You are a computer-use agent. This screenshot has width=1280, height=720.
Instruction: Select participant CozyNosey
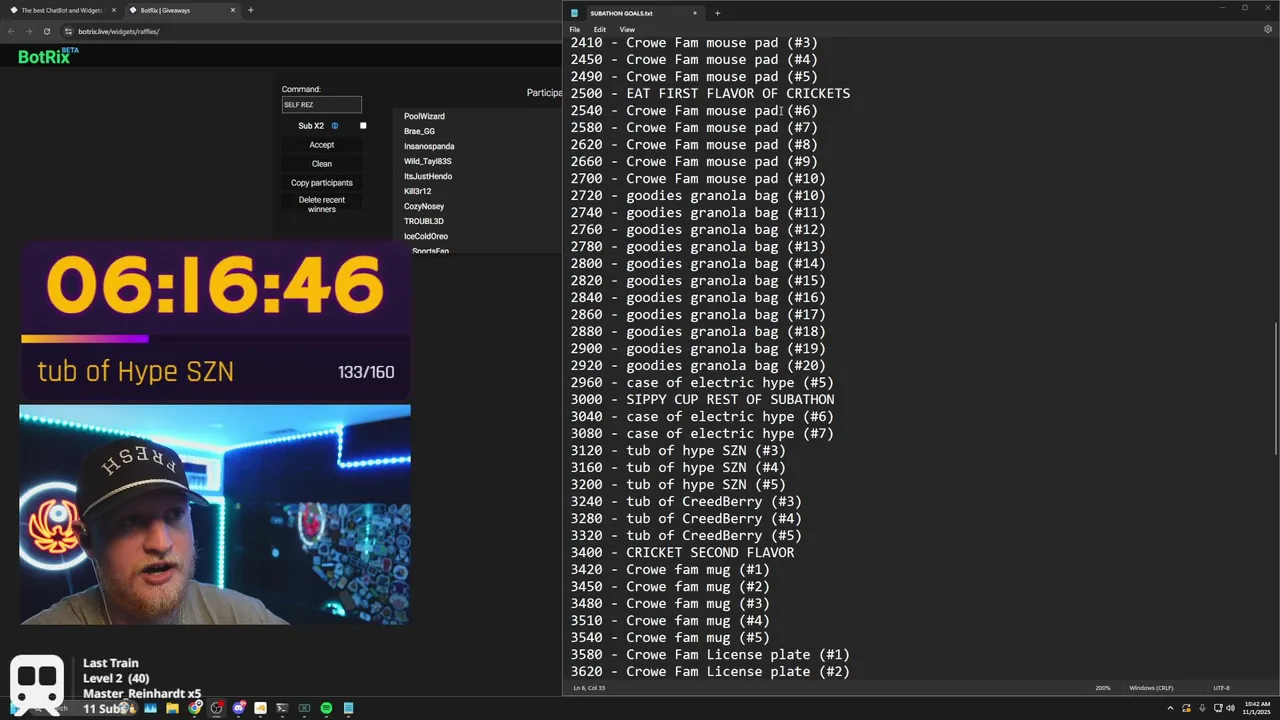click(424, 206)
